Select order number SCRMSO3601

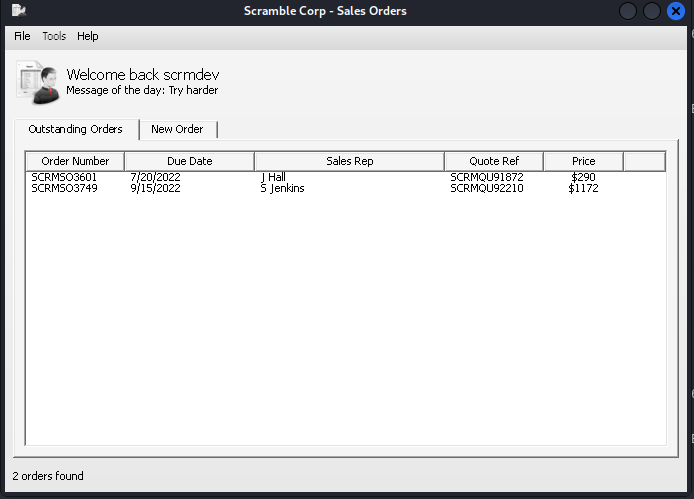pos(64,177)
